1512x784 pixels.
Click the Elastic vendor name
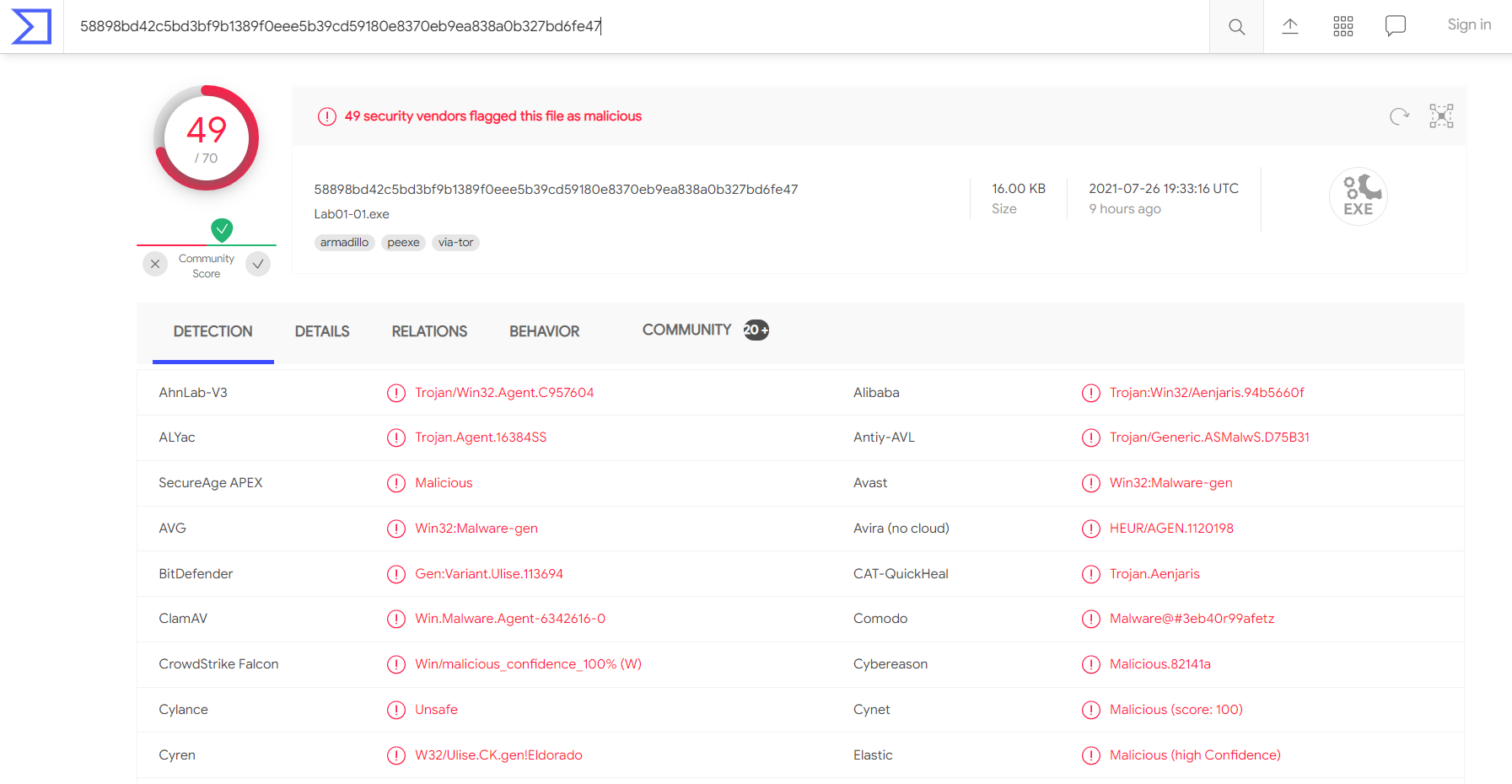[x=873, y=755]
